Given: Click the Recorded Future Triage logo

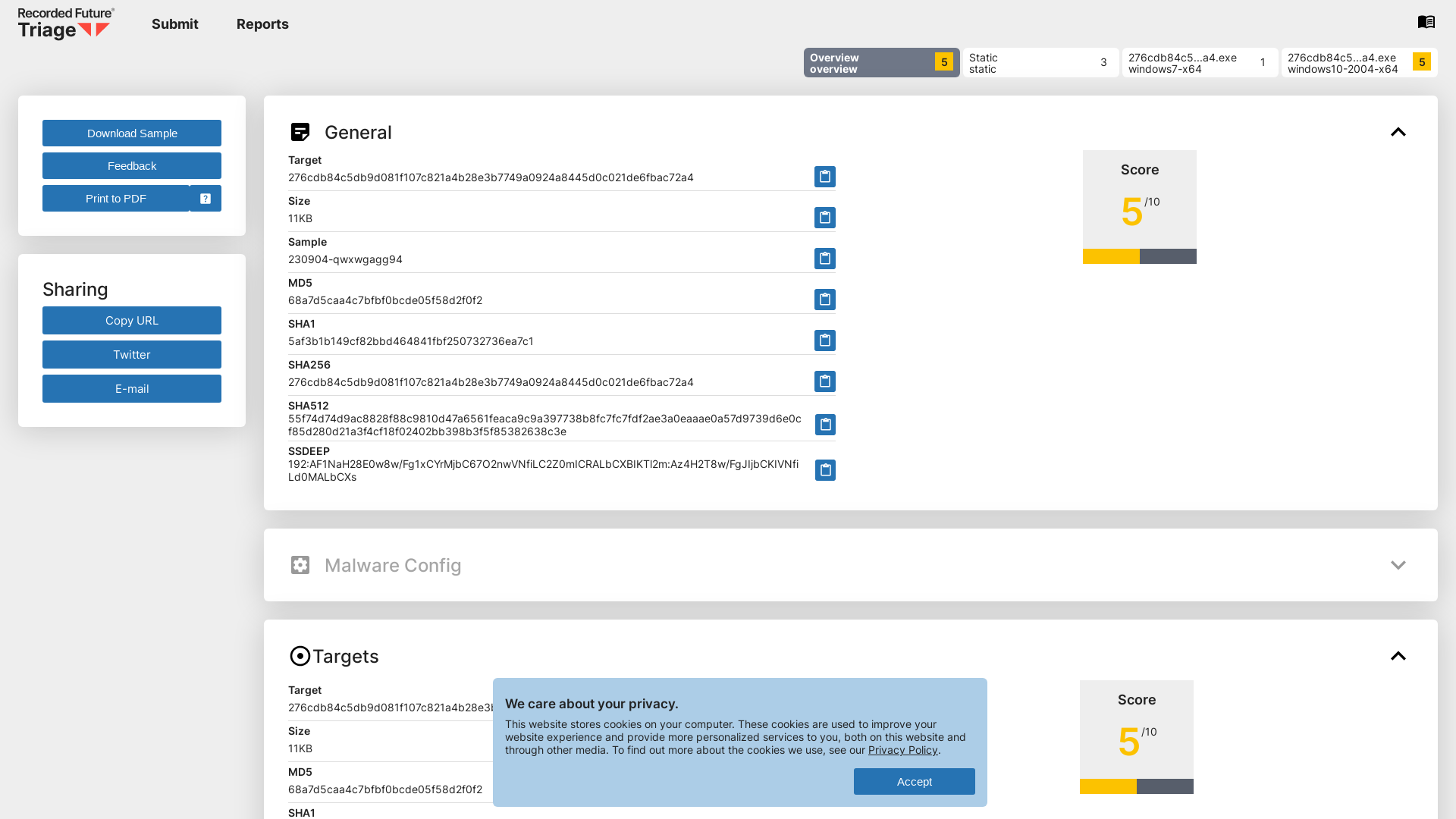Looking at the screenshot, I should pyautogui.click(x=66, y=23).
